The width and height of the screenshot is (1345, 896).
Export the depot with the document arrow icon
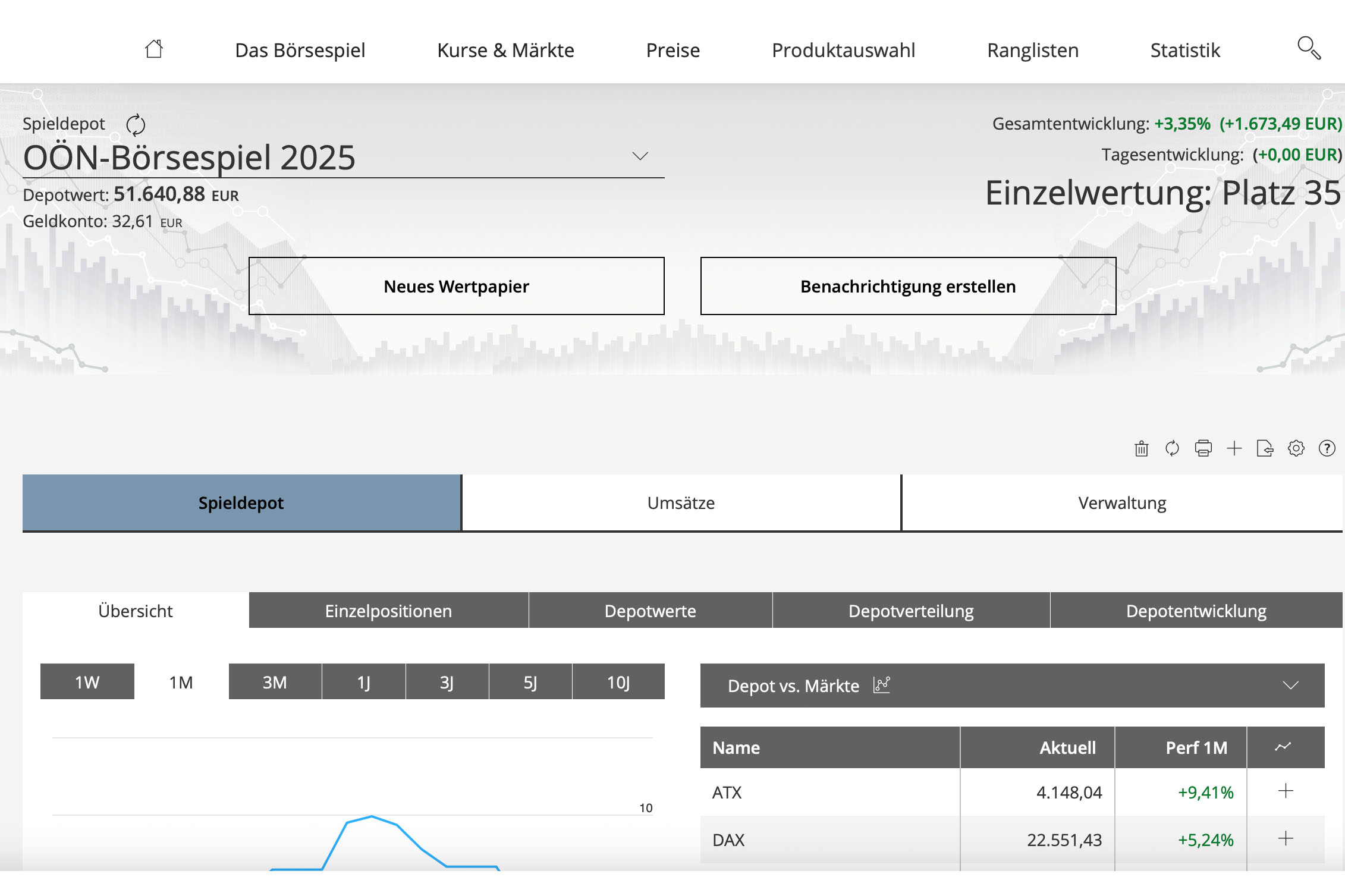[x=1265, y=448]
